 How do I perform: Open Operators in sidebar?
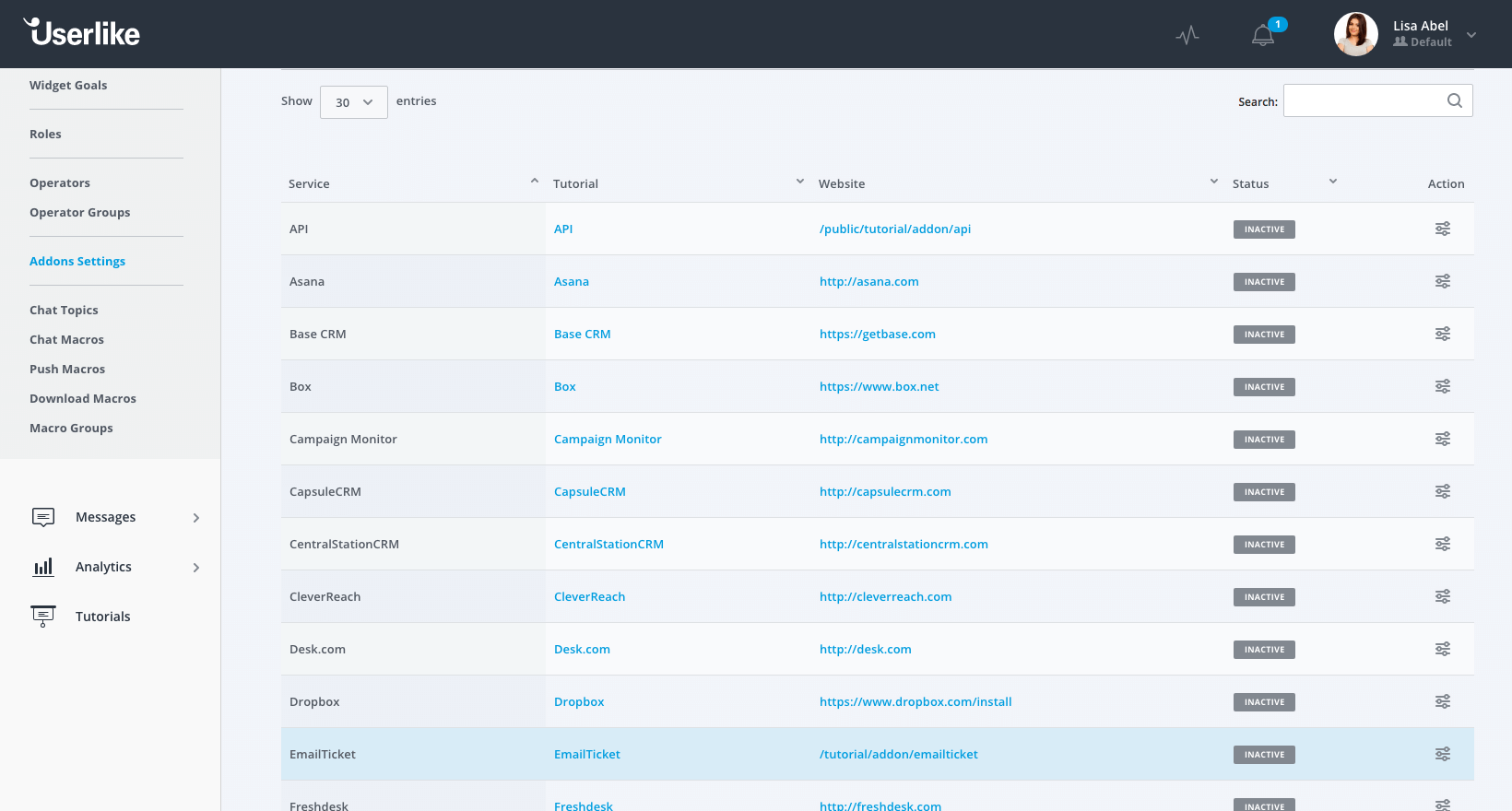pos(60,182)
